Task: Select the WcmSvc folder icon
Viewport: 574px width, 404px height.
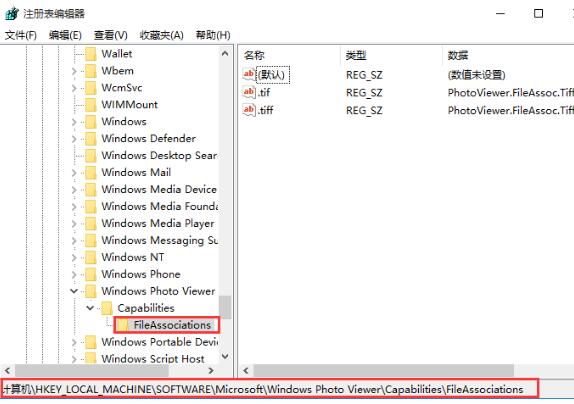Action: pos(90,88)
